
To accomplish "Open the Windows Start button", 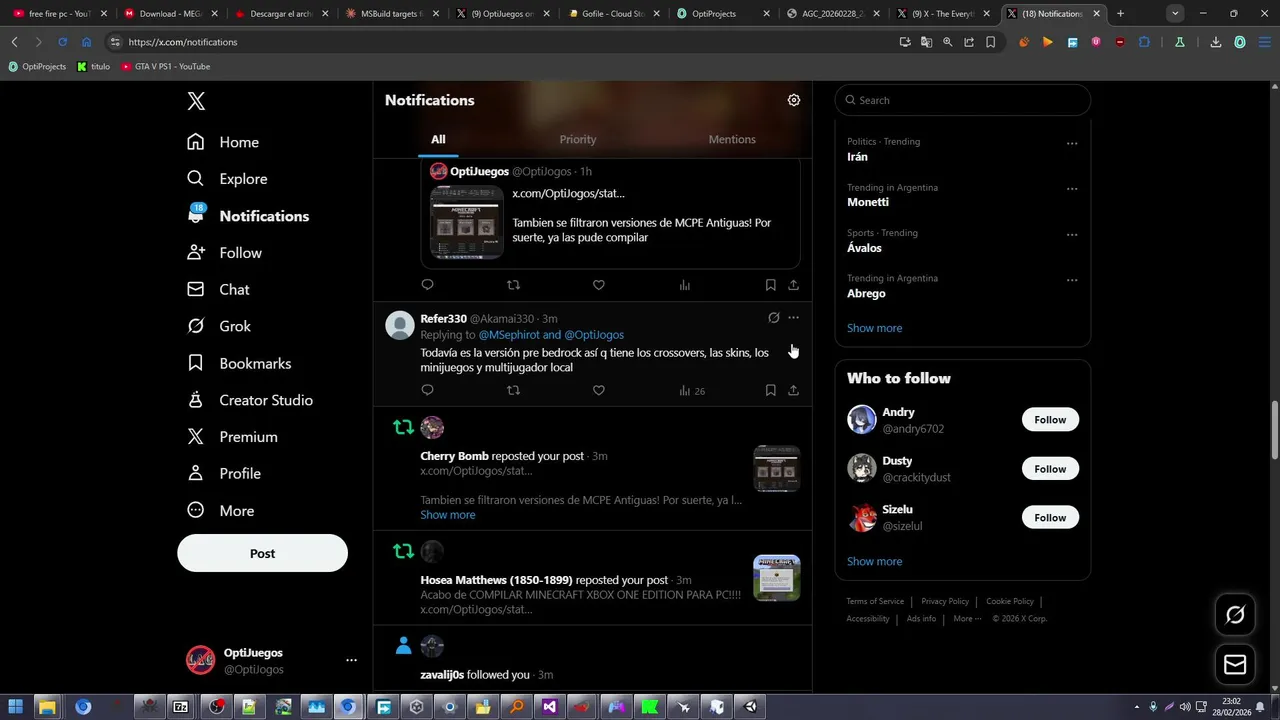I will (16, 707).
